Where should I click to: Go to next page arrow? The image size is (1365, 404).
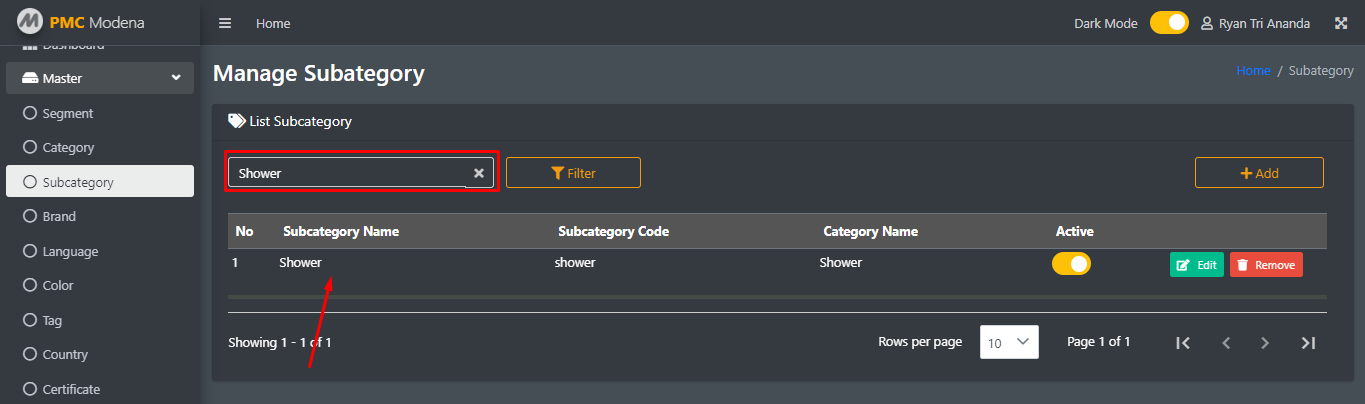click(x=1265, y=343)
